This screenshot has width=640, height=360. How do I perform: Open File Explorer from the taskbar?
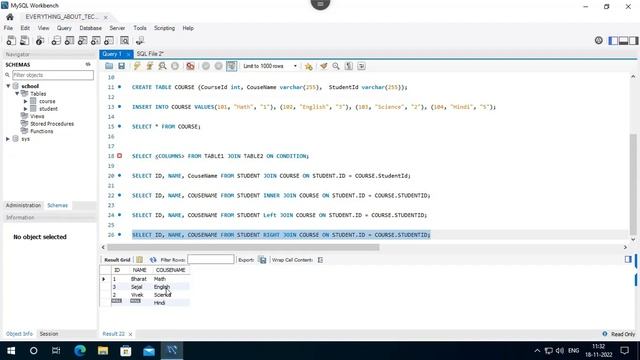[x=103, y=351]
